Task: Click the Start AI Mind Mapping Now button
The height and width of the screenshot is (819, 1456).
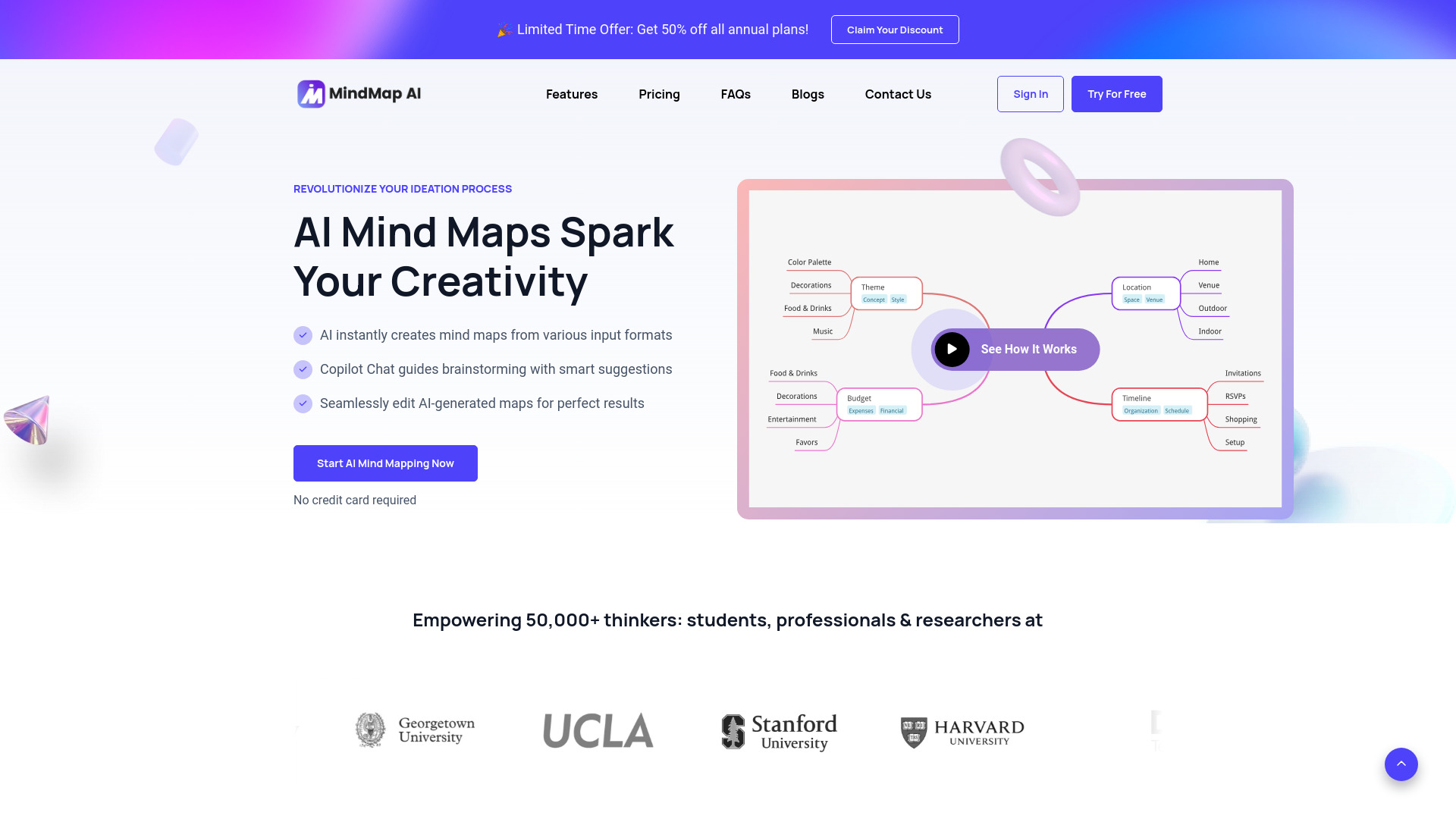Action: click(x=385, y=463)
